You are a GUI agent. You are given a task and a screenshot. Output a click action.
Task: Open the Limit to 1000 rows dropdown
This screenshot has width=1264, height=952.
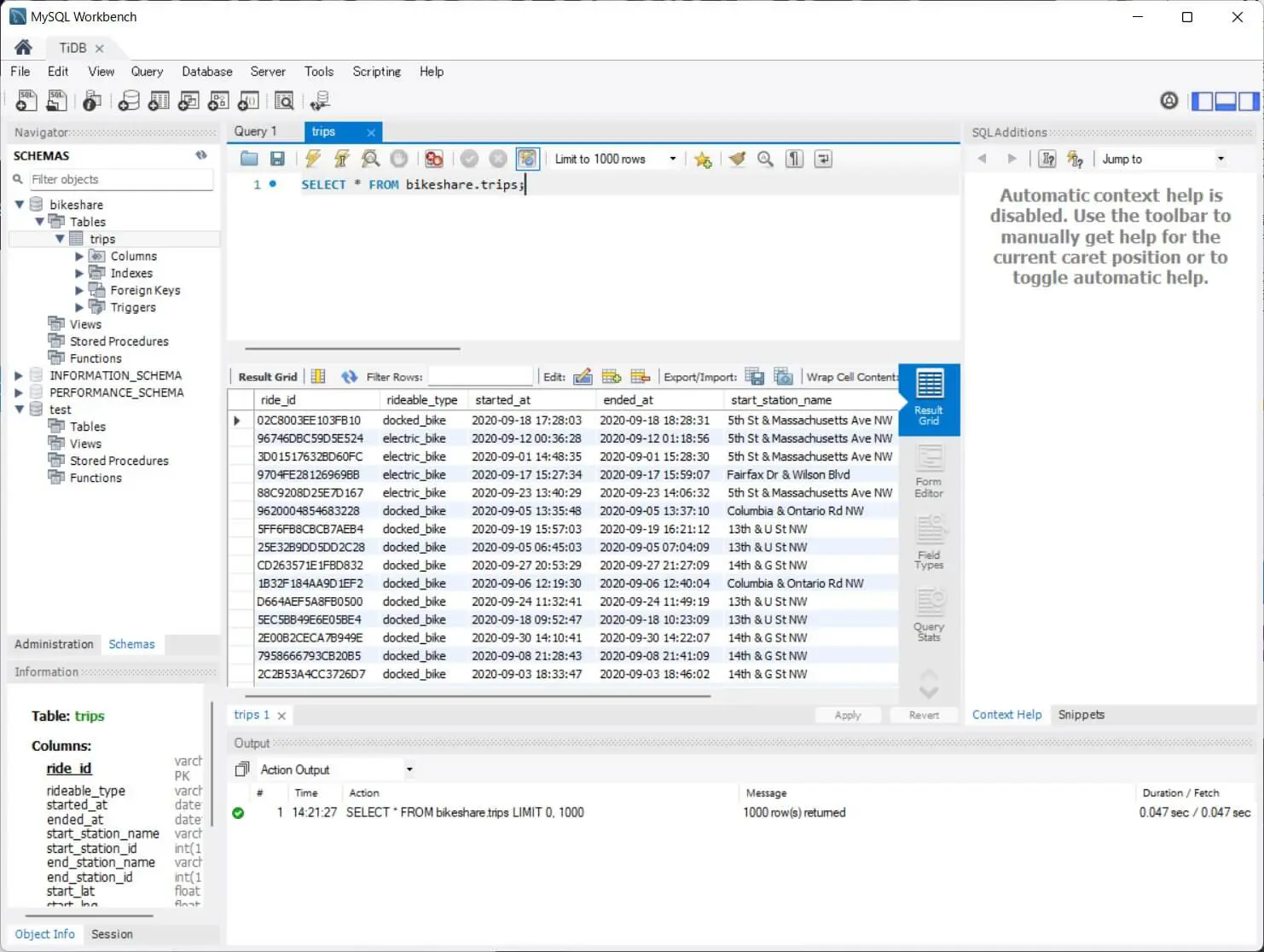coord(615,159)
